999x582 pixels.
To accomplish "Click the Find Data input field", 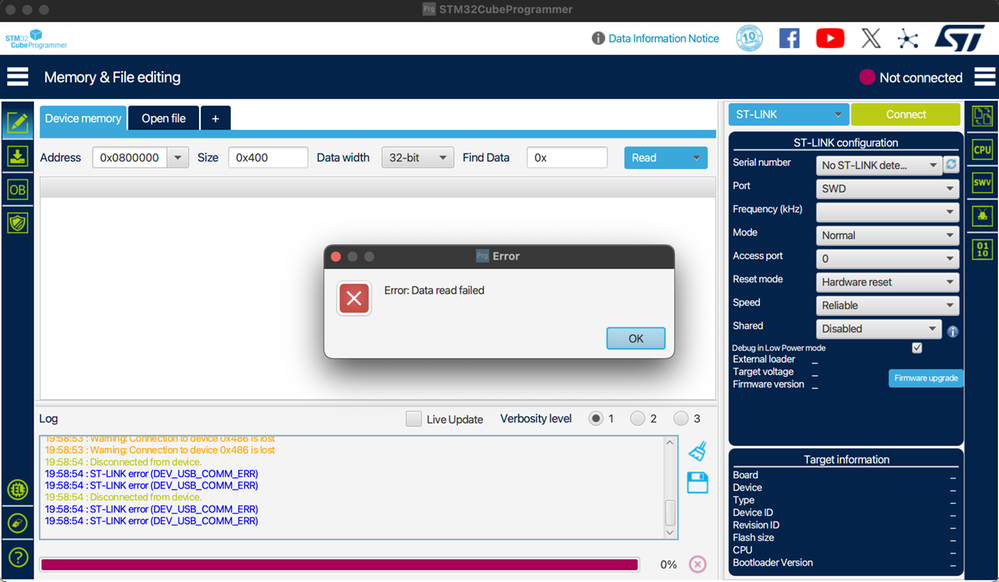I will pos(567,157).
